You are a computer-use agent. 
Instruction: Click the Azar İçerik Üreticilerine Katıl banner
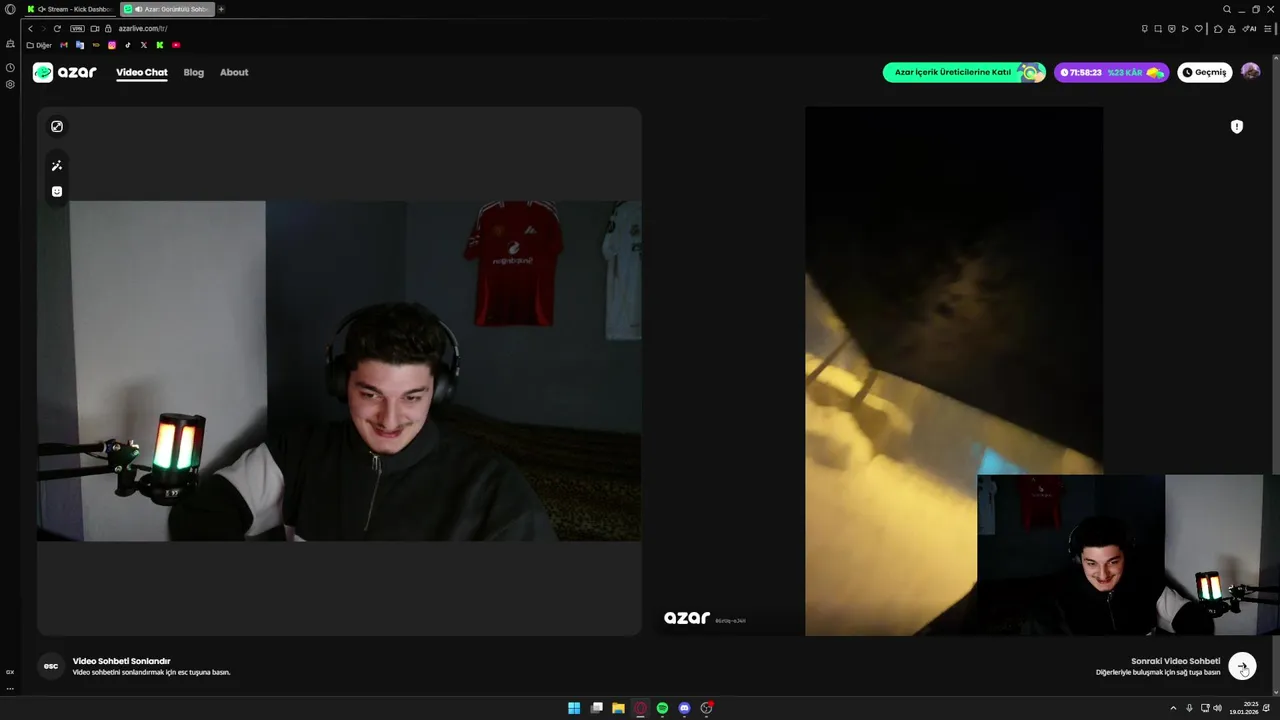pyautogui.click(x=964, y=72)
